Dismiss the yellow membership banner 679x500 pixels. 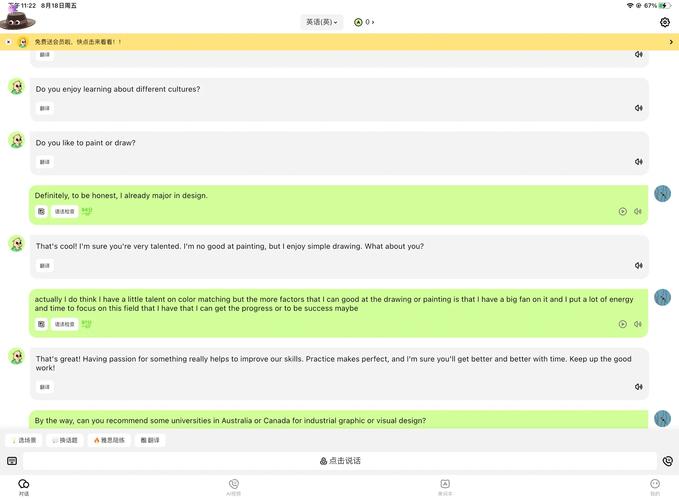9,42
